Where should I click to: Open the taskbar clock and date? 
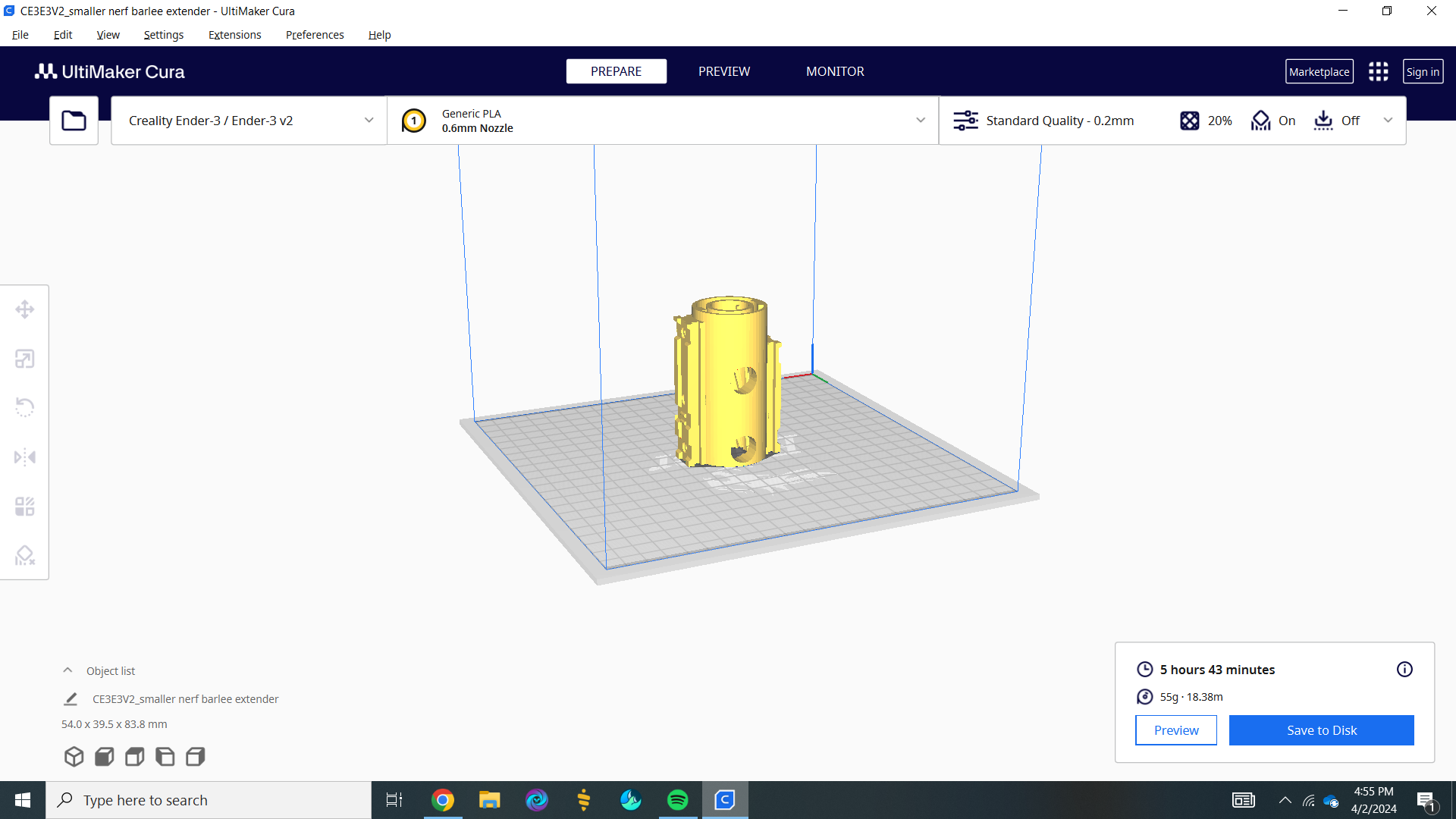(1373, 800)
